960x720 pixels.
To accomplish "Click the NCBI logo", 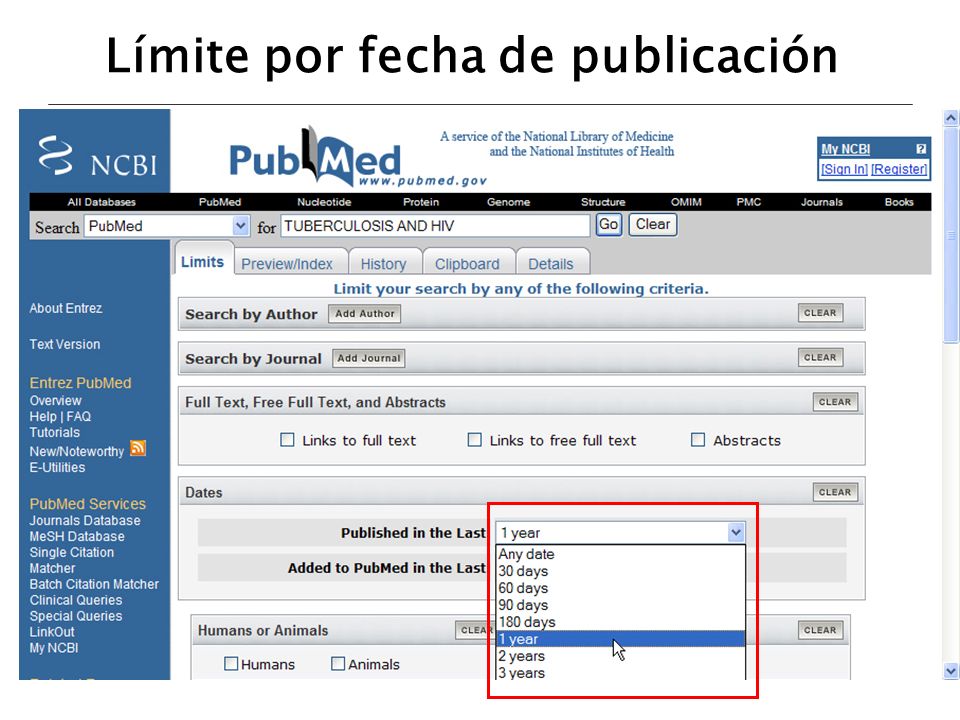I will 97,156.
